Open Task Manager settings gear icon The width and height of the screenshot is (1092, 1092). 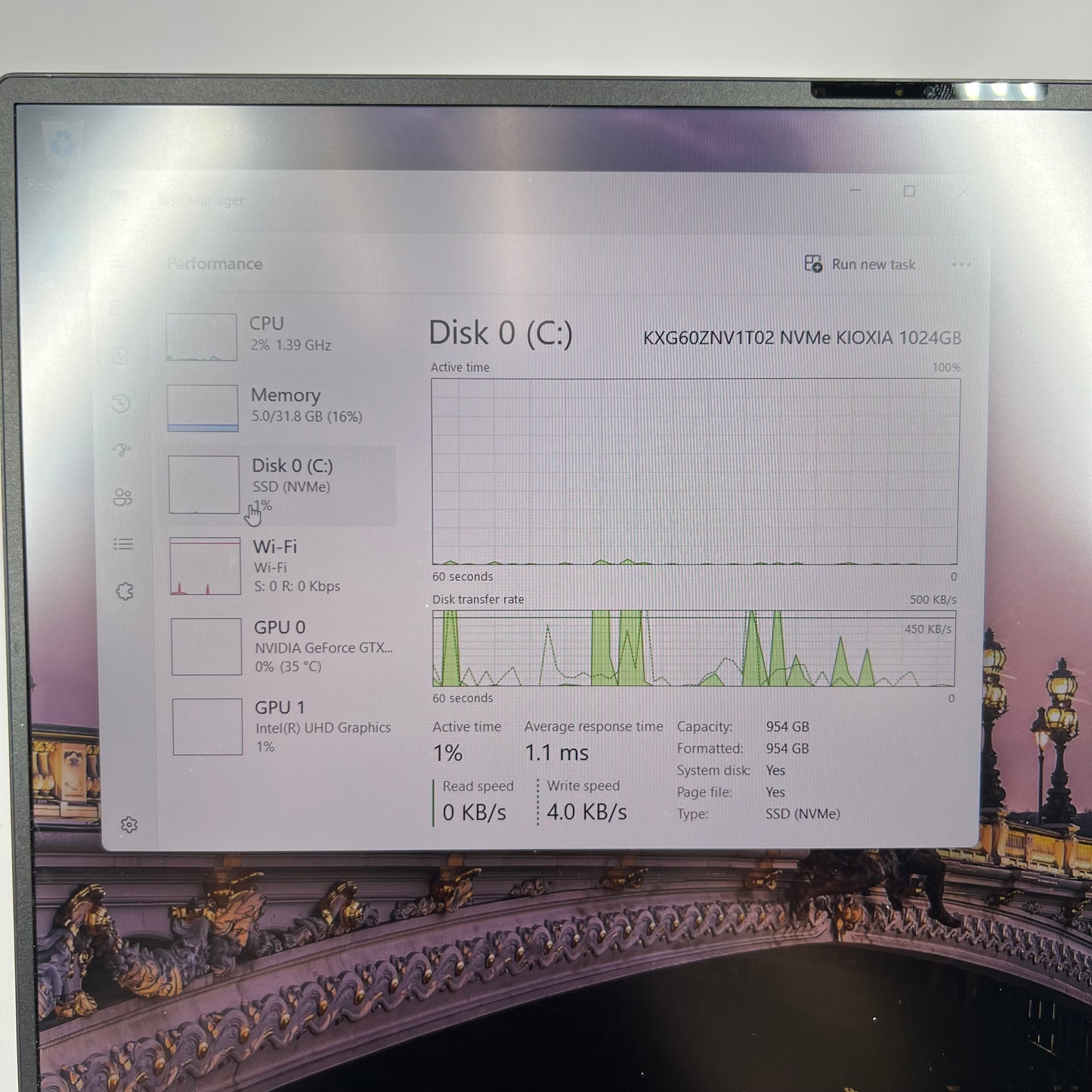(x=129, y=824)
